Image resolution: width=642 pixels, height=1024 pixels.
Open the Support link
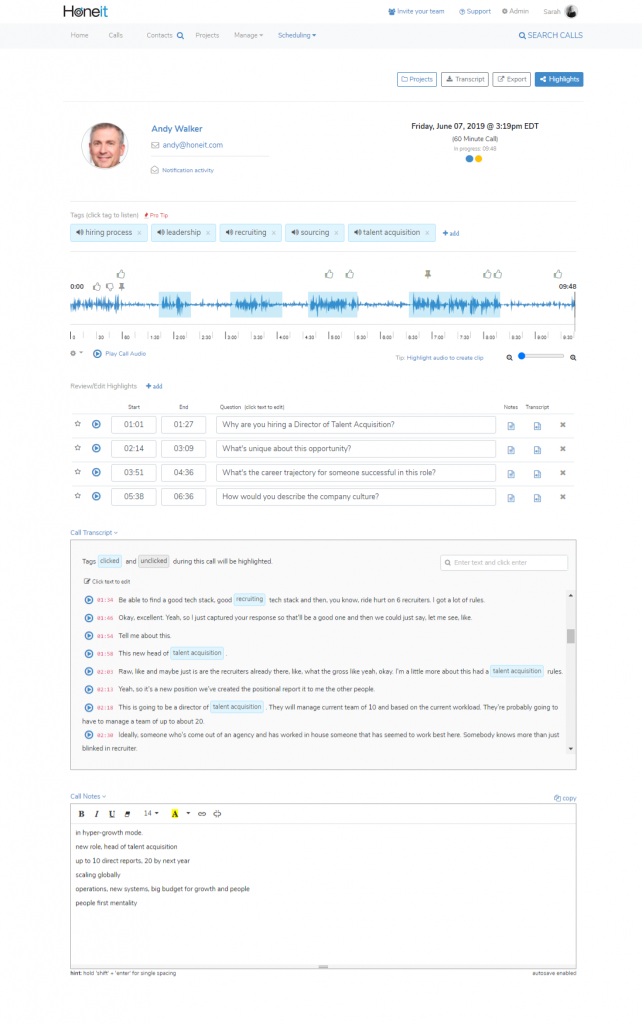tap(475, 11)
